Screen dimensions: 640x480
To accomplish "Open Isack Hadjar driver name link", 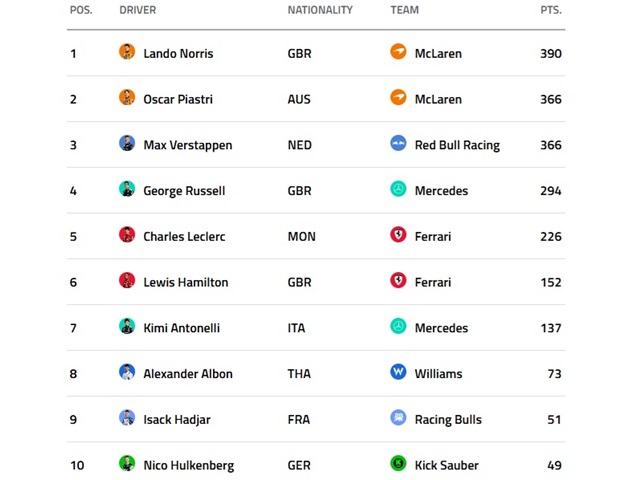I will pos(177,420).
